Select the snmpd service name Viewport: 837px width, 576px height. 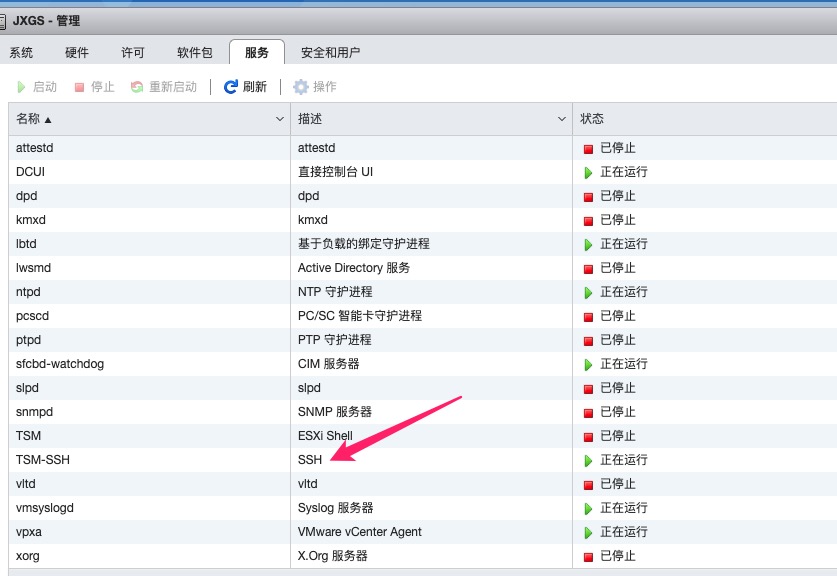click(x=34, y=412)
